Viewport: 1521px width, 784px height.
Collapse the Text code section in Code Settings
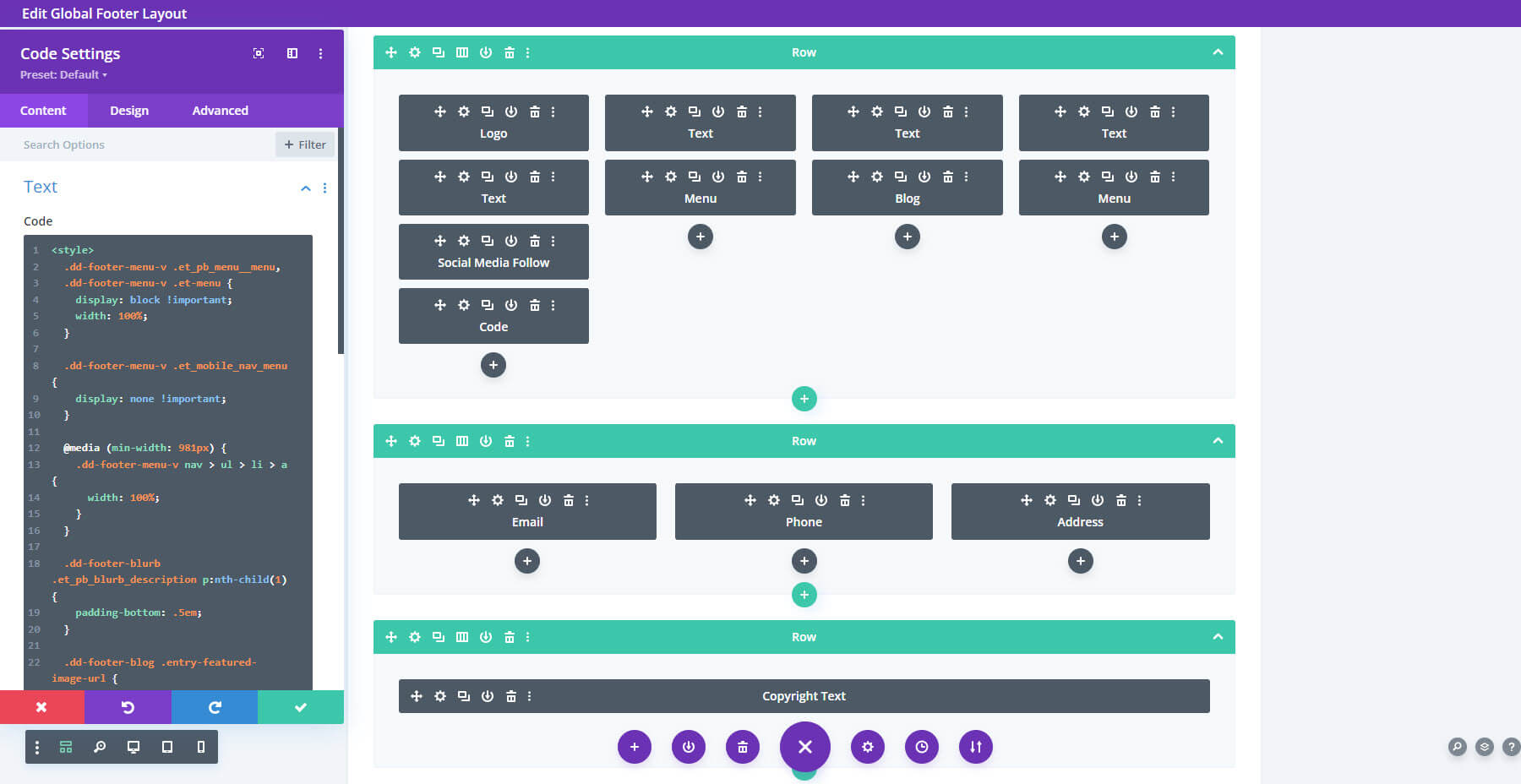306,188
